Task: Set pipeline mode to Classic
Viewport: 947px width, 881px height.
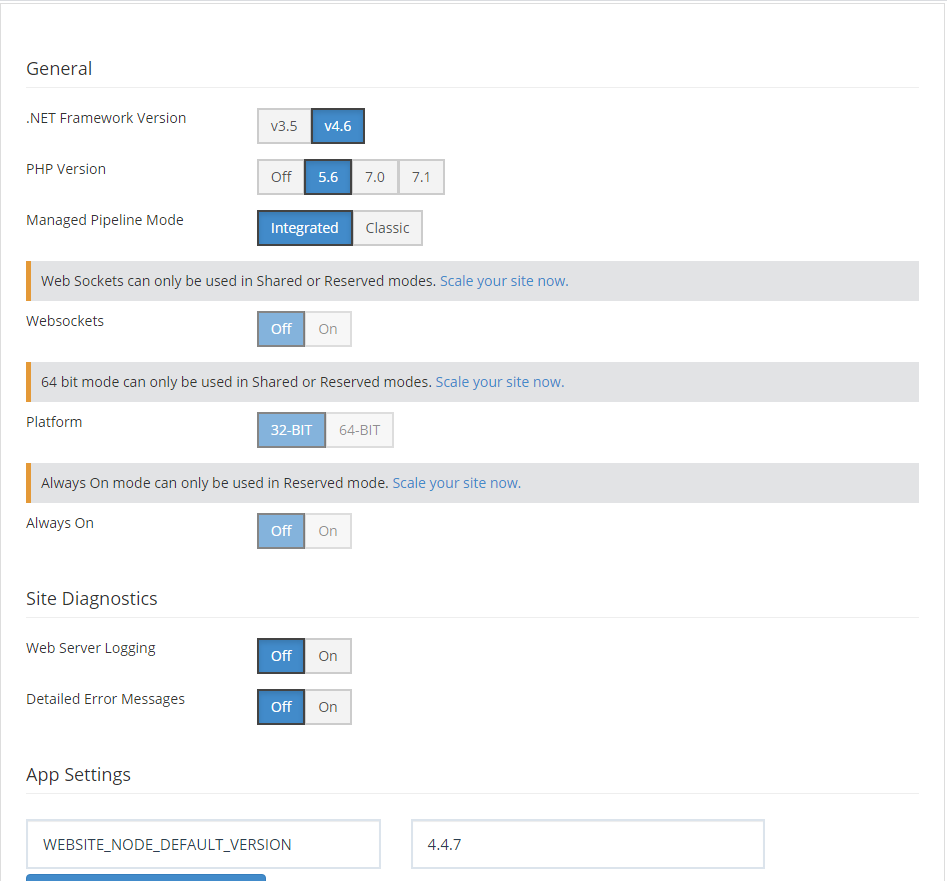Action: tap(387, 228)
